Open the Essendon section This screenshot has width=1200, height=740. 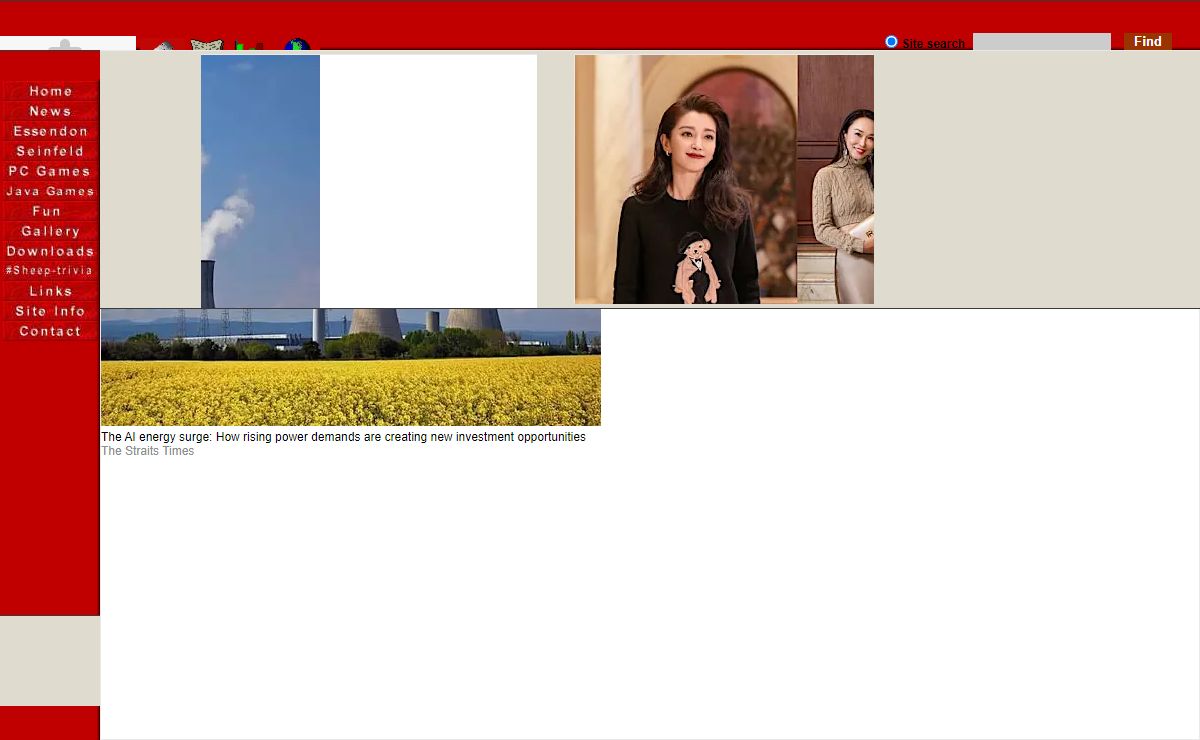[50, 131]
